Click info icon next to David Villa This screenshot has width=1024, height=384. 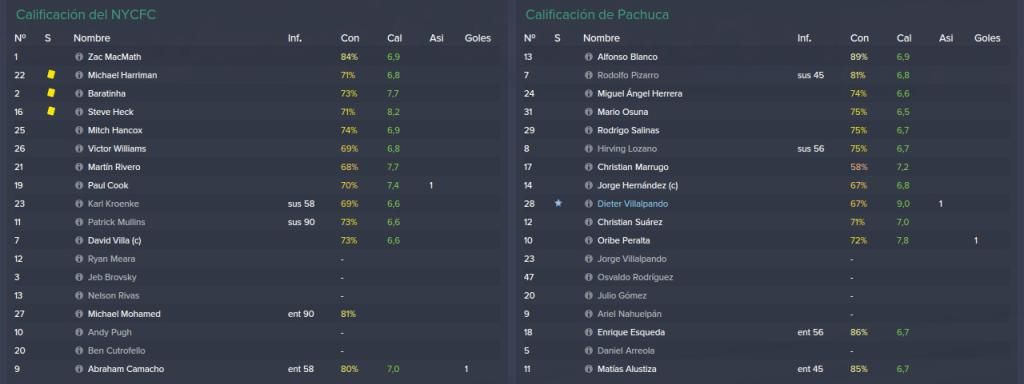tap(79, 240)
